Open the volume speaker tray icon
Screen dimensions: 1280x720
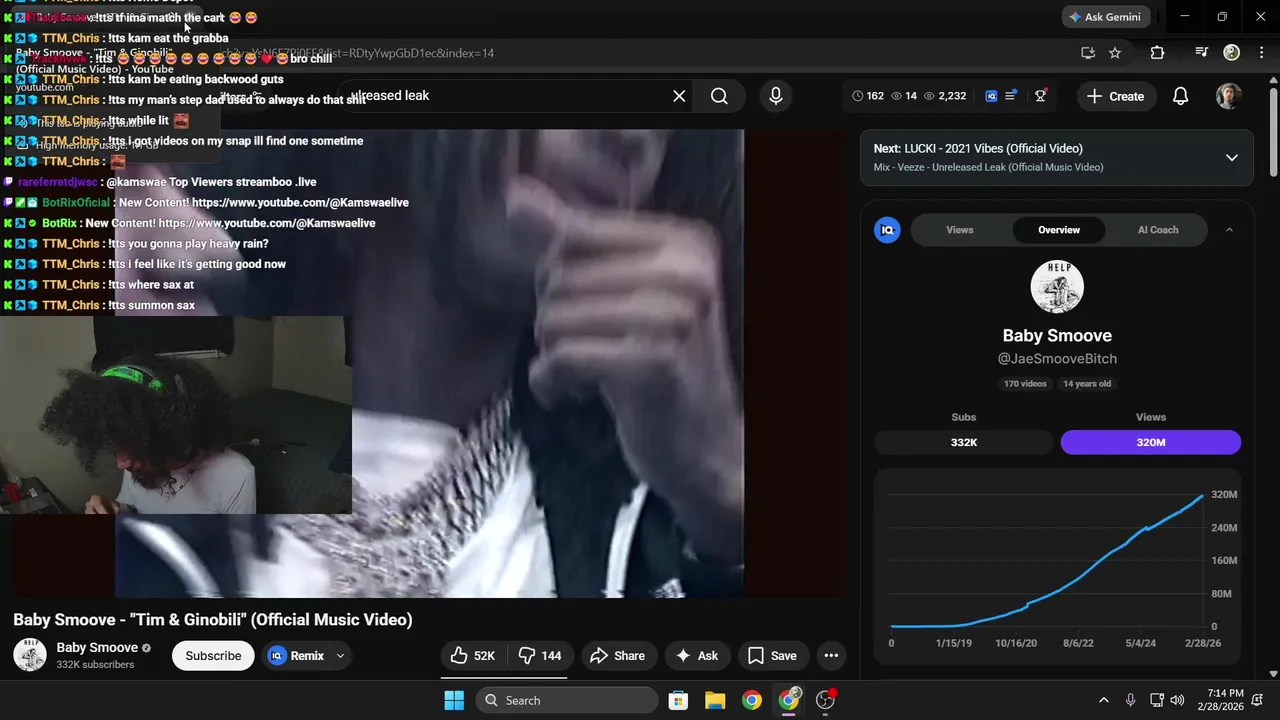point(1178,700)
